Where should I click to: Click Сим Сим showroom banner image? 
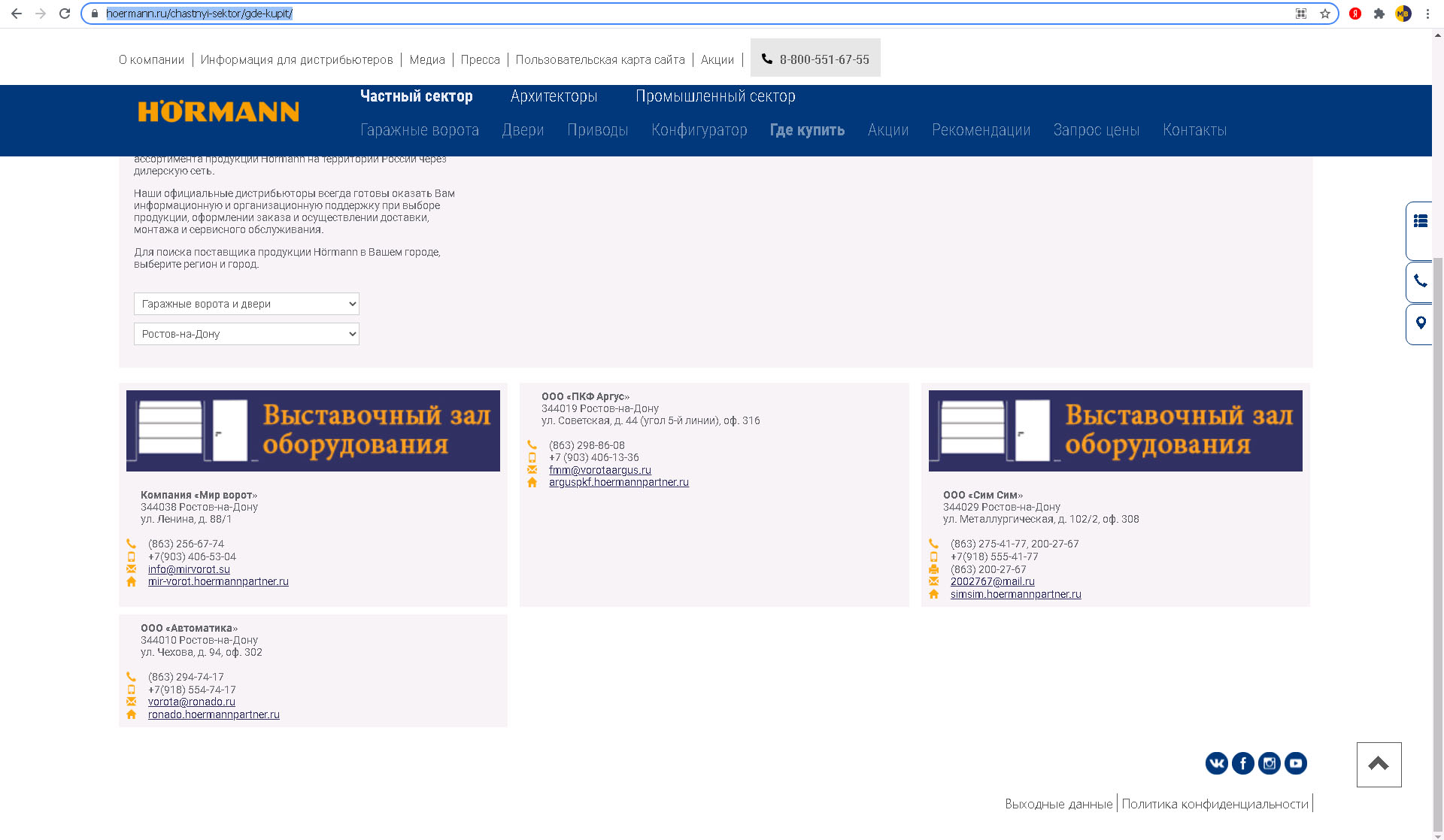point(1115,431)
